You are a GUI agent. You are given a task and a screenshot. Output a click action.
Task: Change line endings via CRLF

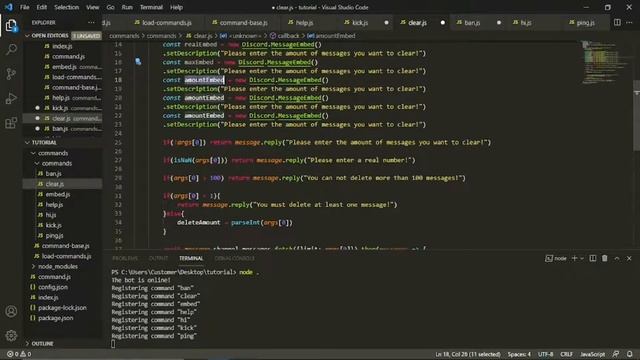pos(566,354)
